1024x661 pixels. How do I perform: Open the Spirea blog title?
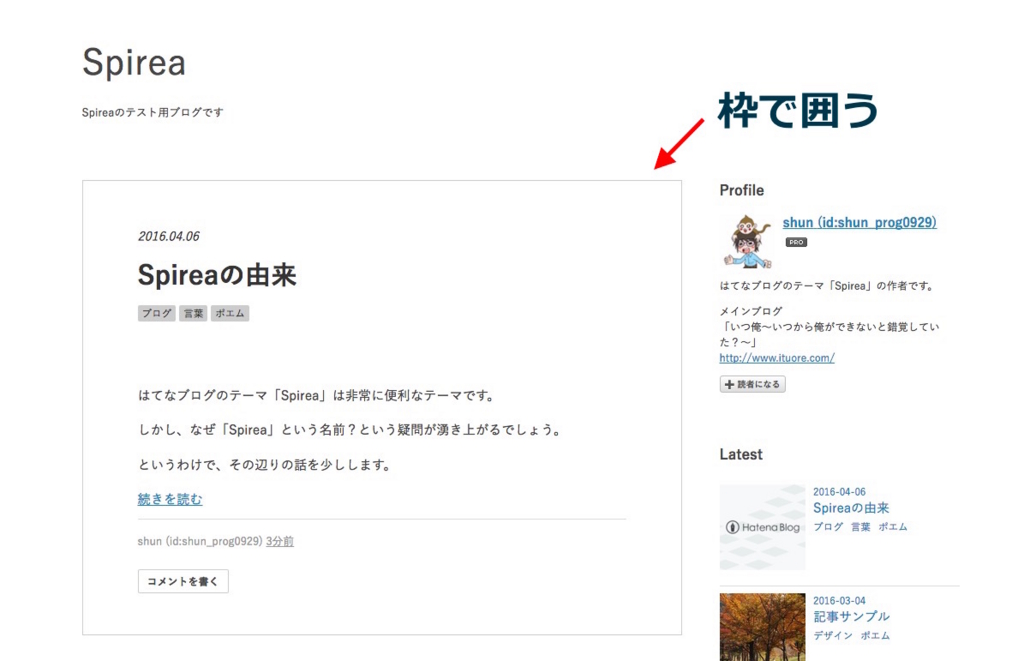(x=134, y=63)
